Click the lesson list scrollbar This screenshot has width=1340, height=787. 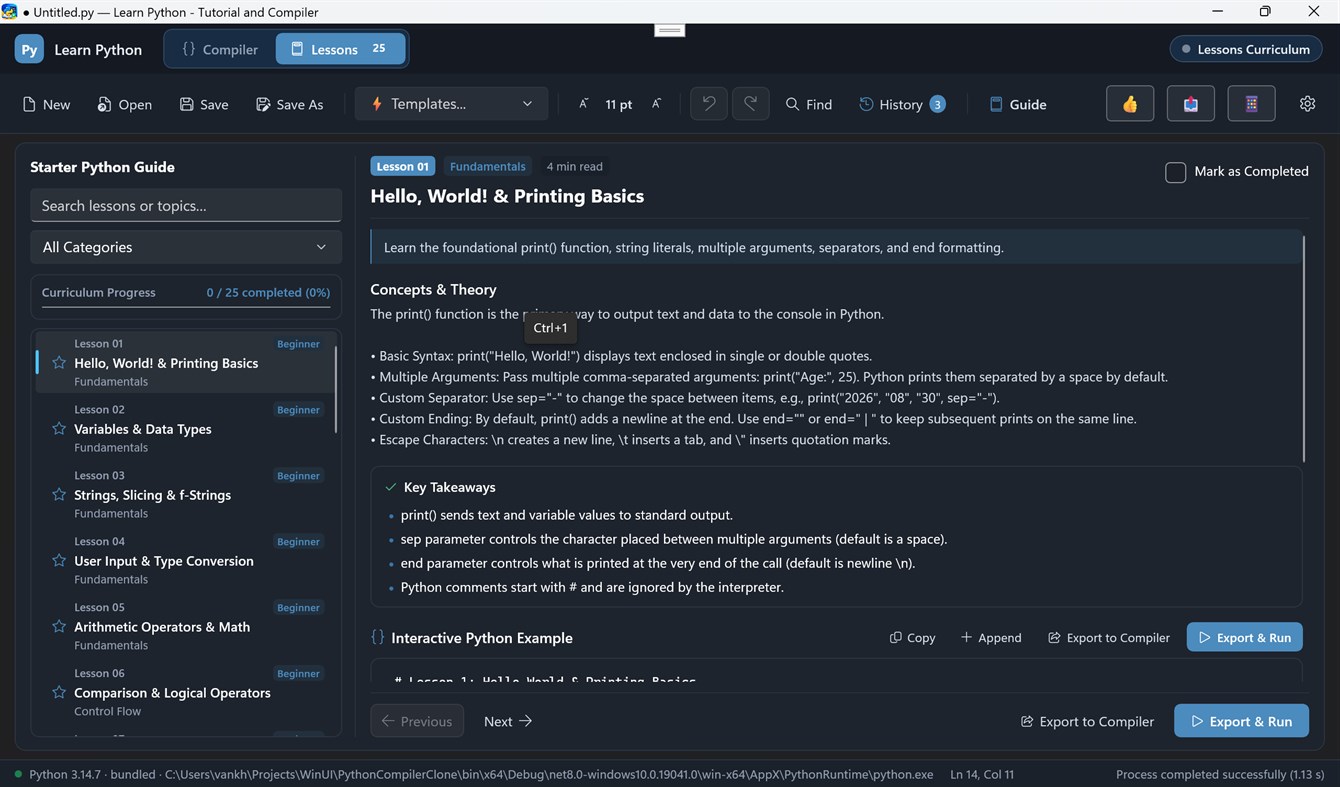click(336, 390)
